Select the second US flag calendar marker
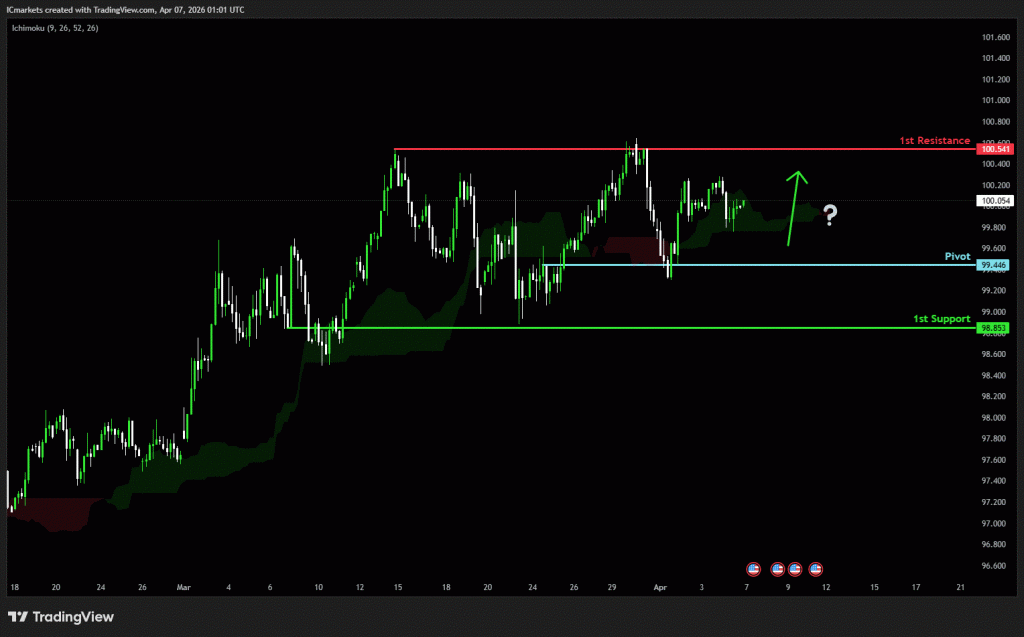Image resolution: width=1024 pixels, height=637 pixels. click(x=778, y=568)
